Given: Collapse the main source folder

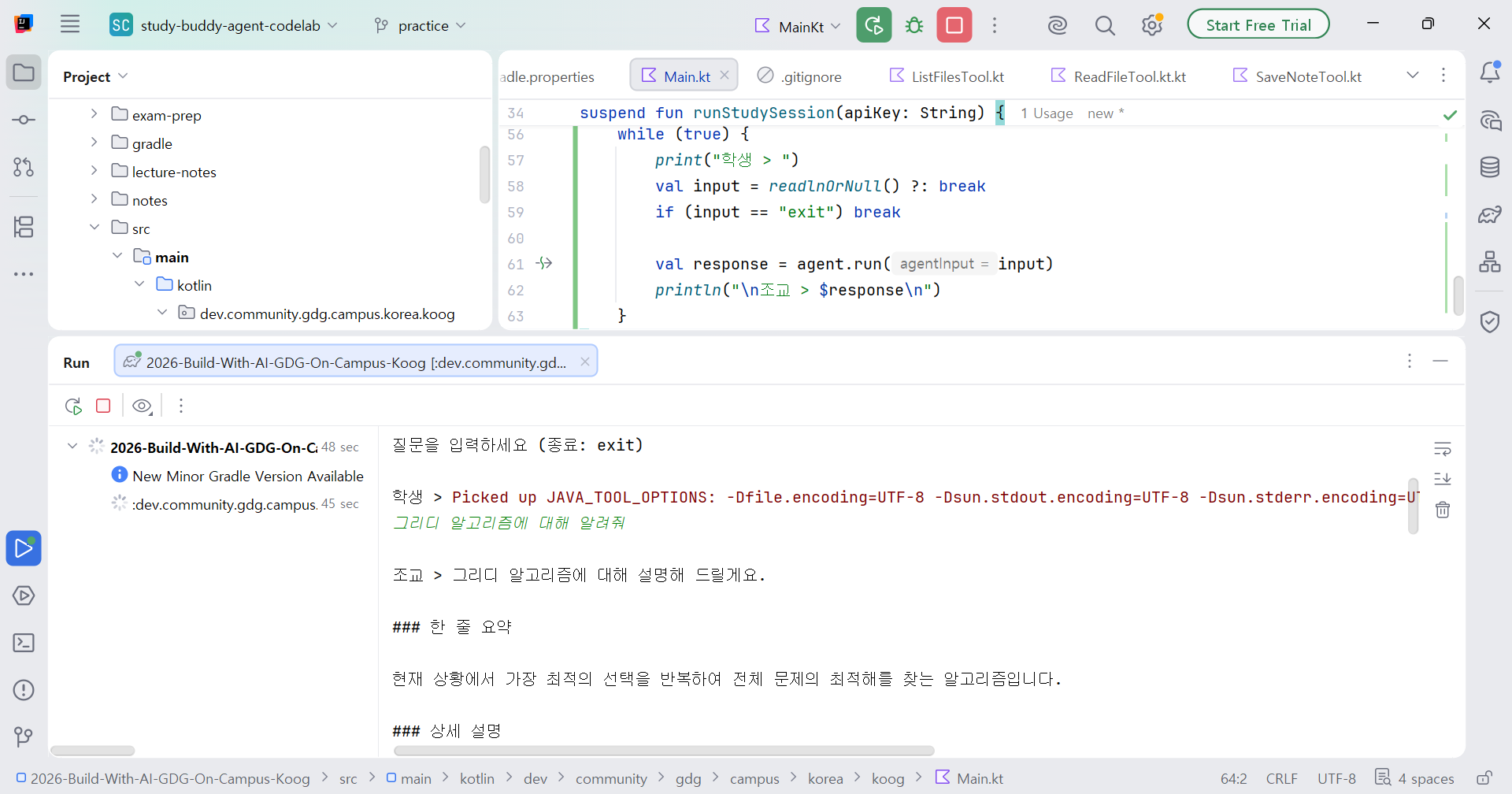Looking at the screenshot, I should (x=117, y=256).
